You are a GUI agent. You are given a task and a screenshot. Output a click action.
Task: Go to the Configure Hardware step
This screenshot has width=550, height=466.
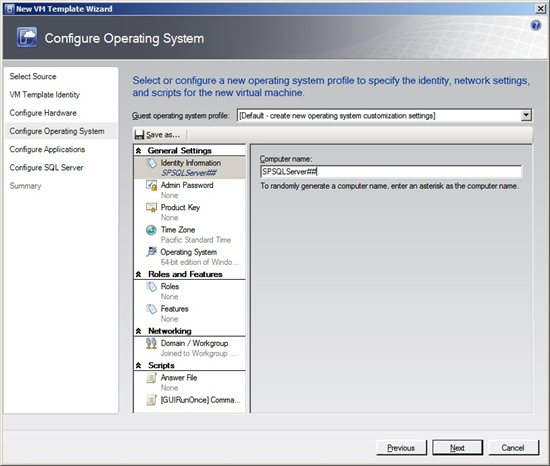tap(43, 113)
